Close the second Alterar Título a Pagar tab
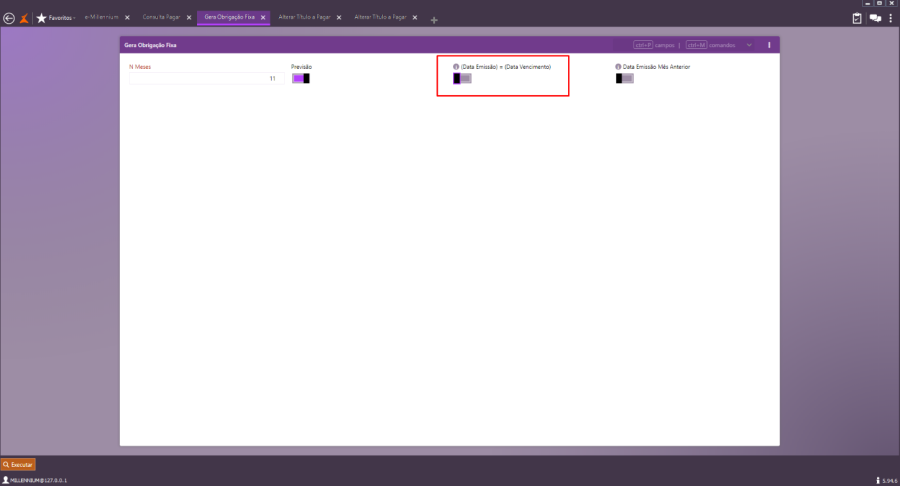Viewport: 900px width, 486px height. pyautogui.click(x=414, y=18)
